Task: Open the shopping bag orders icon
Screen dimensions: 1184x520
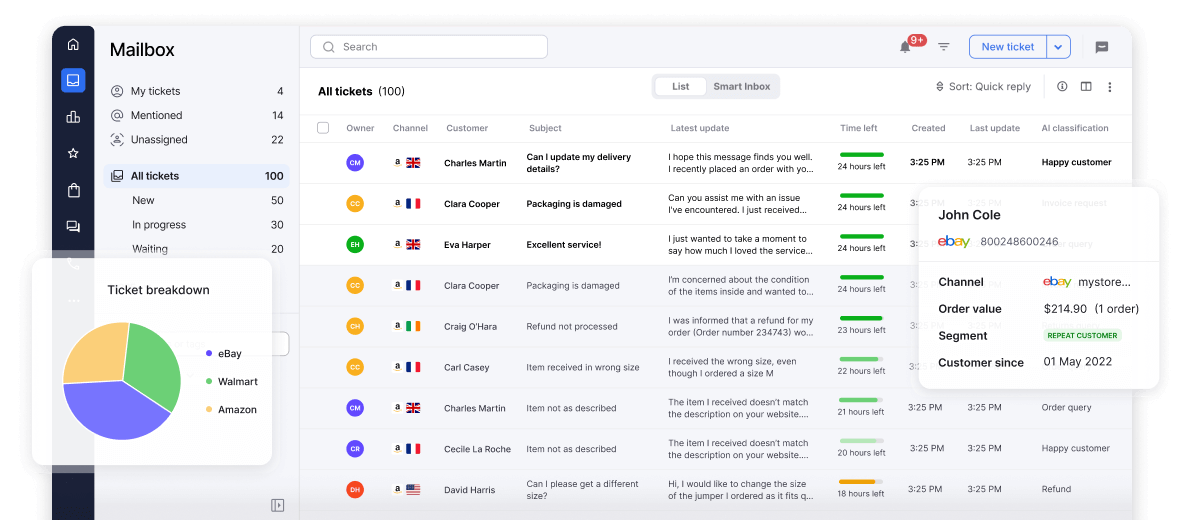Action: click(x=73, y=190)
